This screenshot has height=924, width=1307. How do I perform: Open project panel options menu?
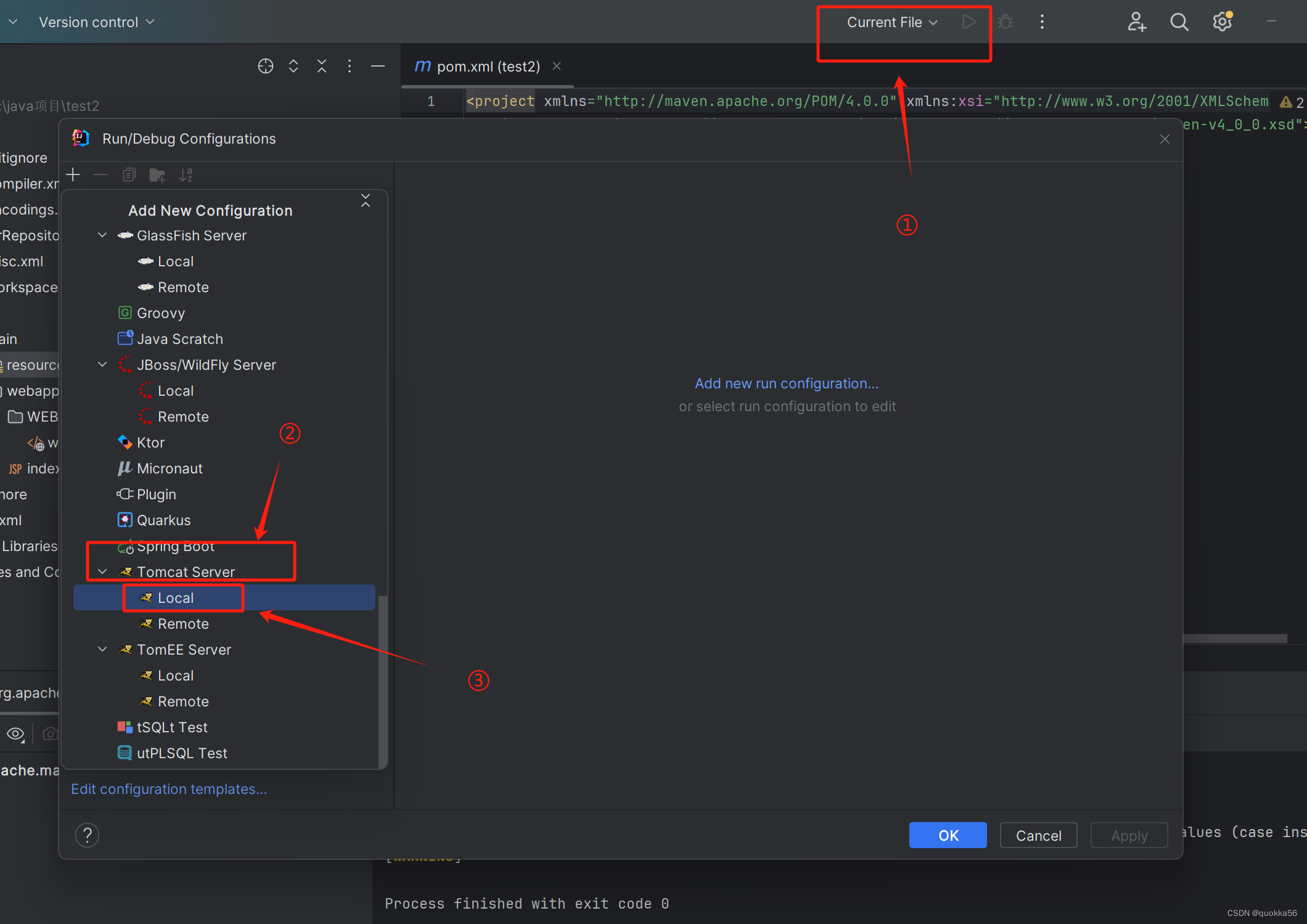coord(350,66)
